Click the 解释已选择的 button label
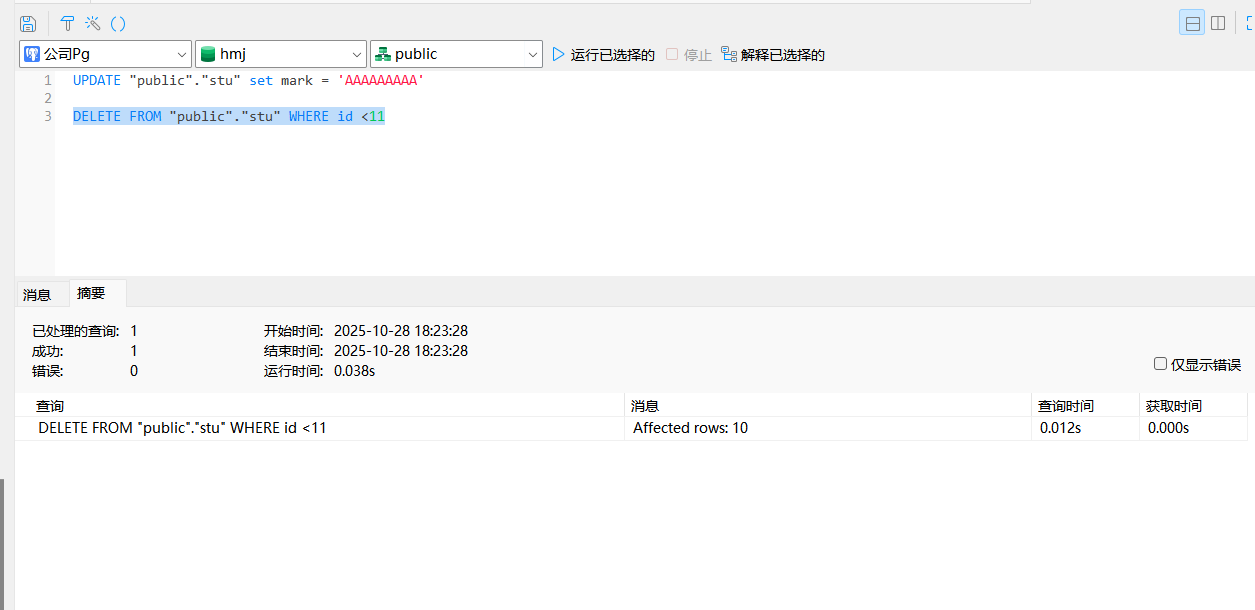 click(783, 55)
